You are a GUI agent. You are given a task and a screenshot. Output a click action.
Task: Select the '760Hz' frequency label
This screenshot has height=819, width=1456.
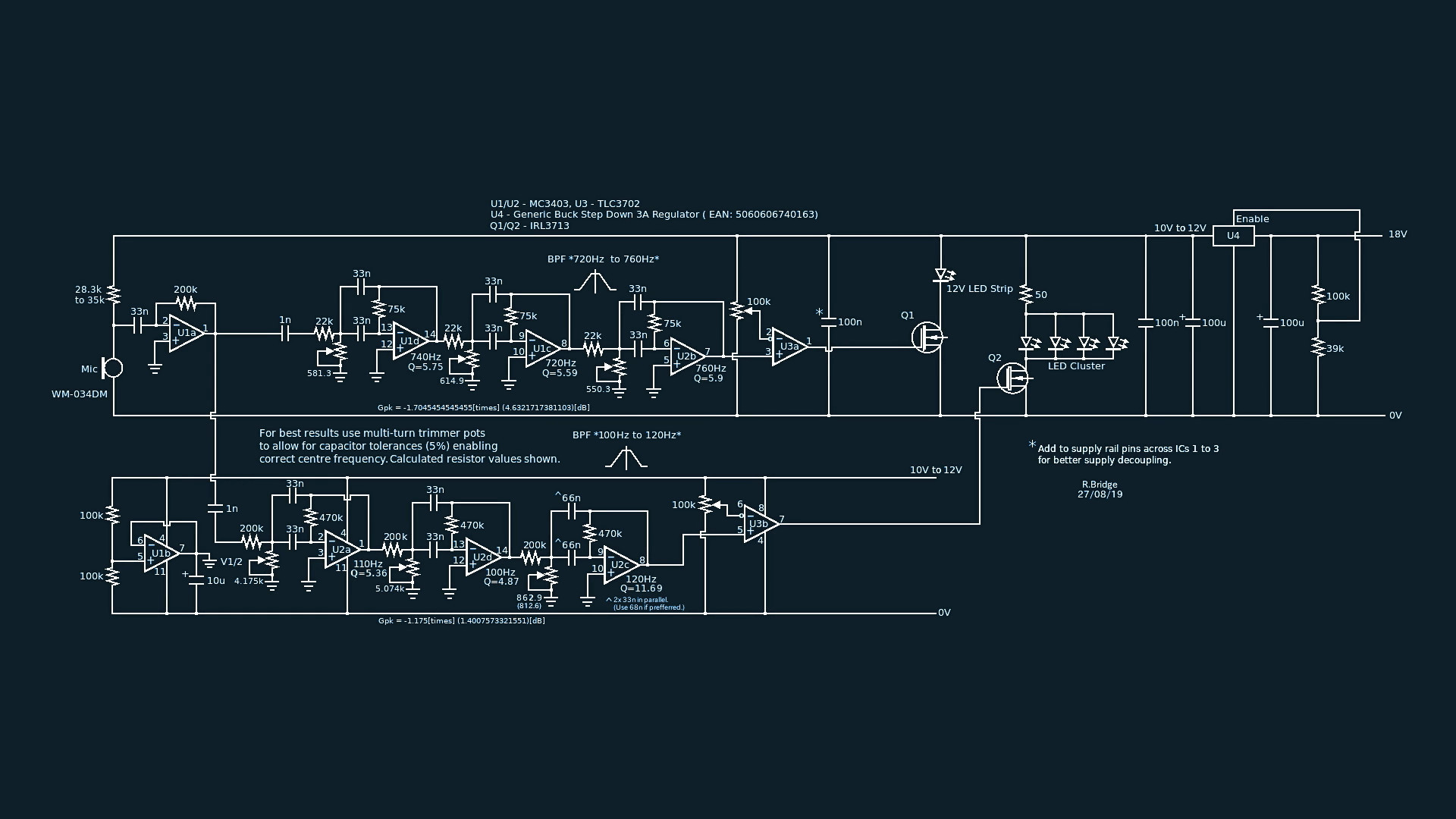711,369
